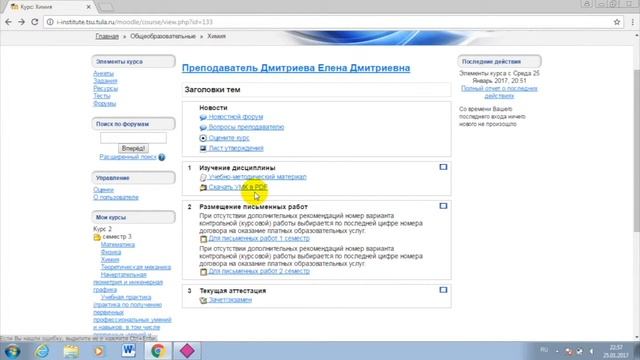Open a new tab next to Курс: Химия
Image resolution: width=640 pixels, height=360 pixels.
(107, 7)
